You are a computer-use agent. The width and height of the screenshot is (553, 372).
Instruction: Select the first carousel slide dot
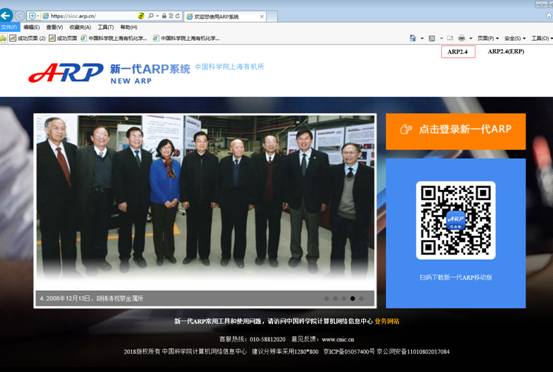pos(326,298)
